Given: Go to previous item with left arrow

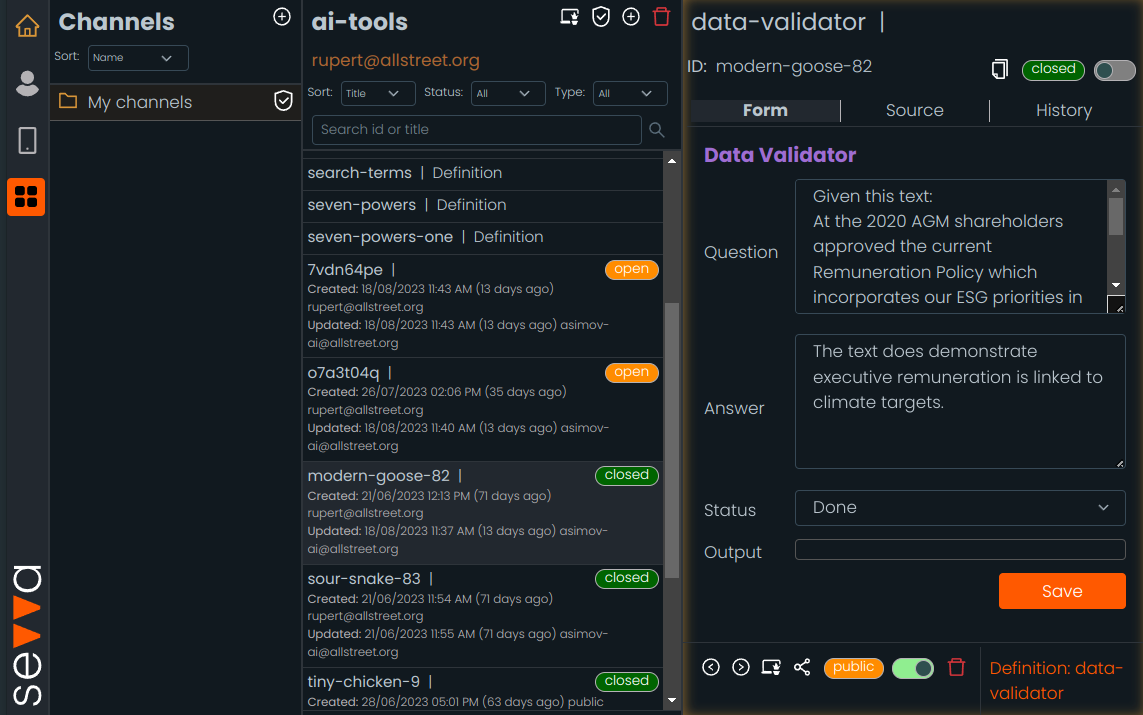Looking at the screenshot, I should (x=711, y=667).
